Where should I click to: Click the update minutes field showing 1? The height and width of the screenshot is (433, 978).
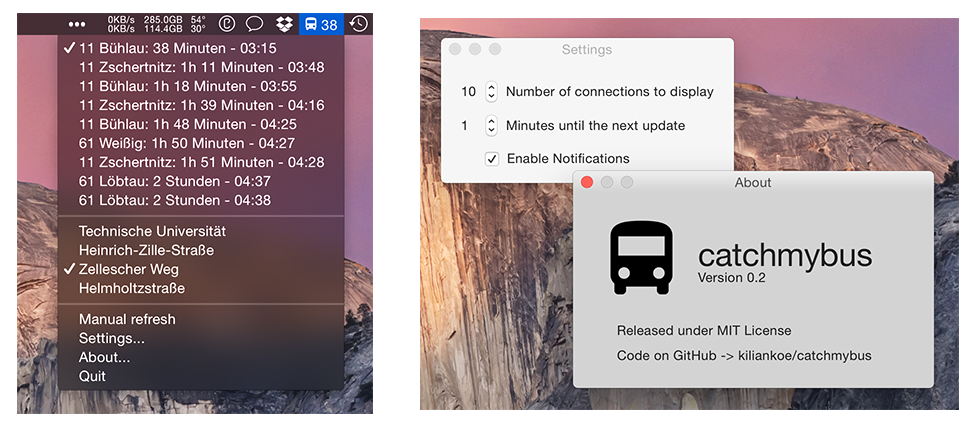[x=465, y=125]
